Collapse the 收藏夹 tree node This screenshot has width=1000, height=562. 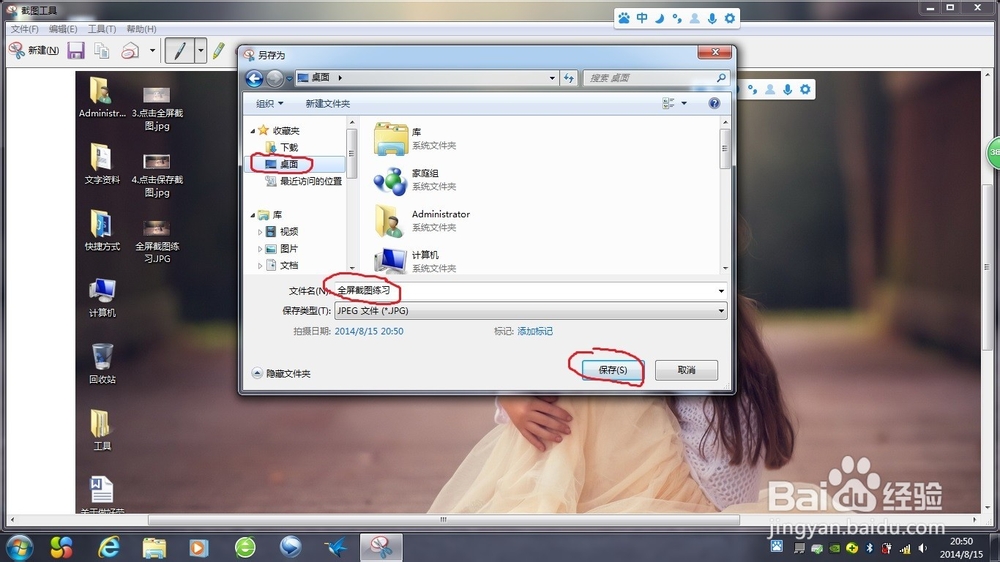coord(253,131)
